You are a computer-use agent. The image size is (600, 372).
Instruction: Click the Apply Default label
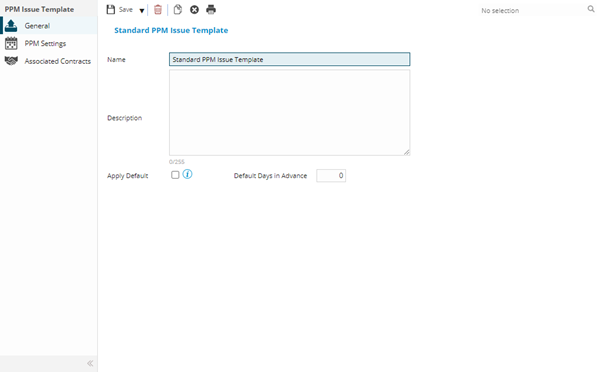pos(127,176)
